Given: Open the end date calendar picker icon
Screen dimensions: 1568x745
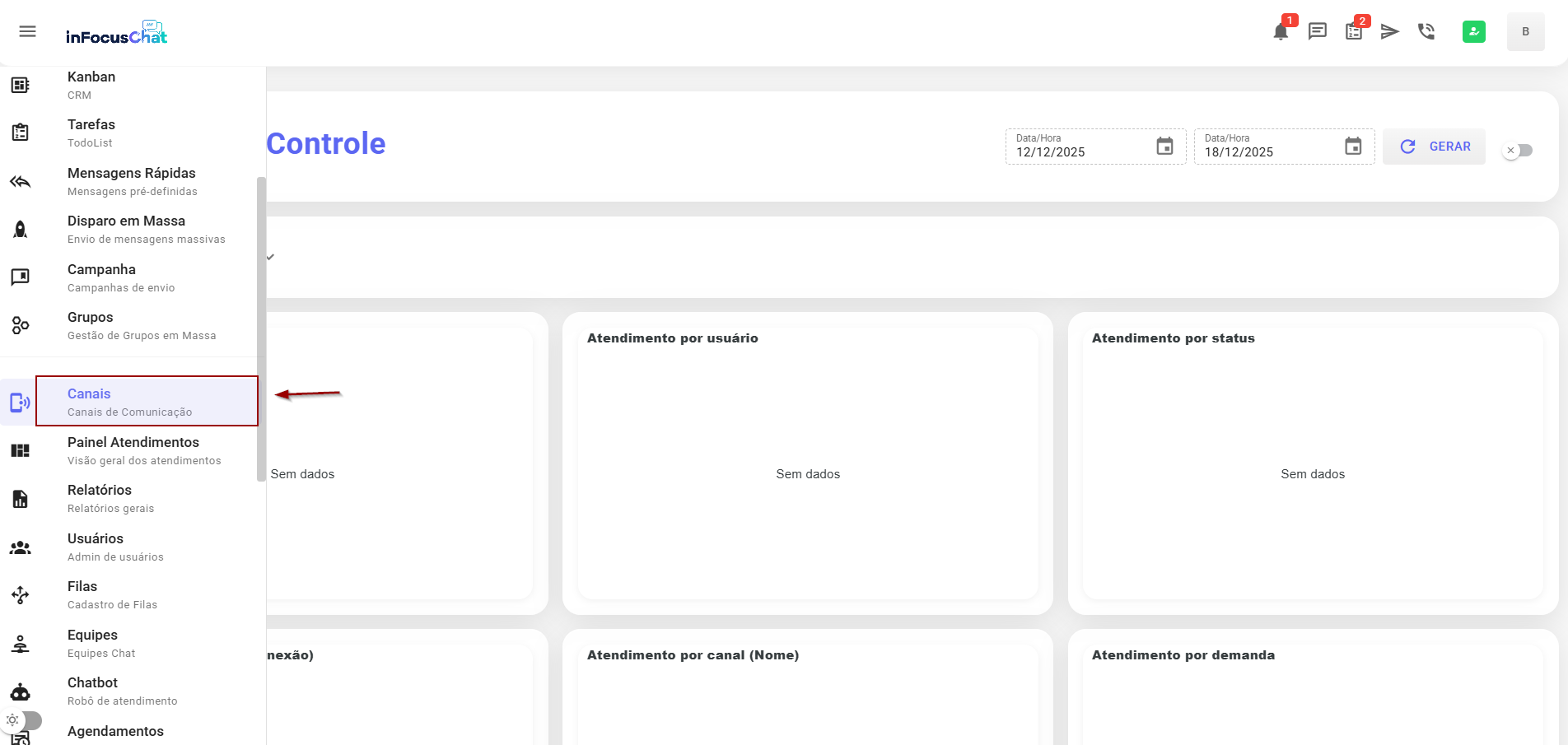Looking at the screenshot, I should pyautogui.click(x=1353, y=147).
